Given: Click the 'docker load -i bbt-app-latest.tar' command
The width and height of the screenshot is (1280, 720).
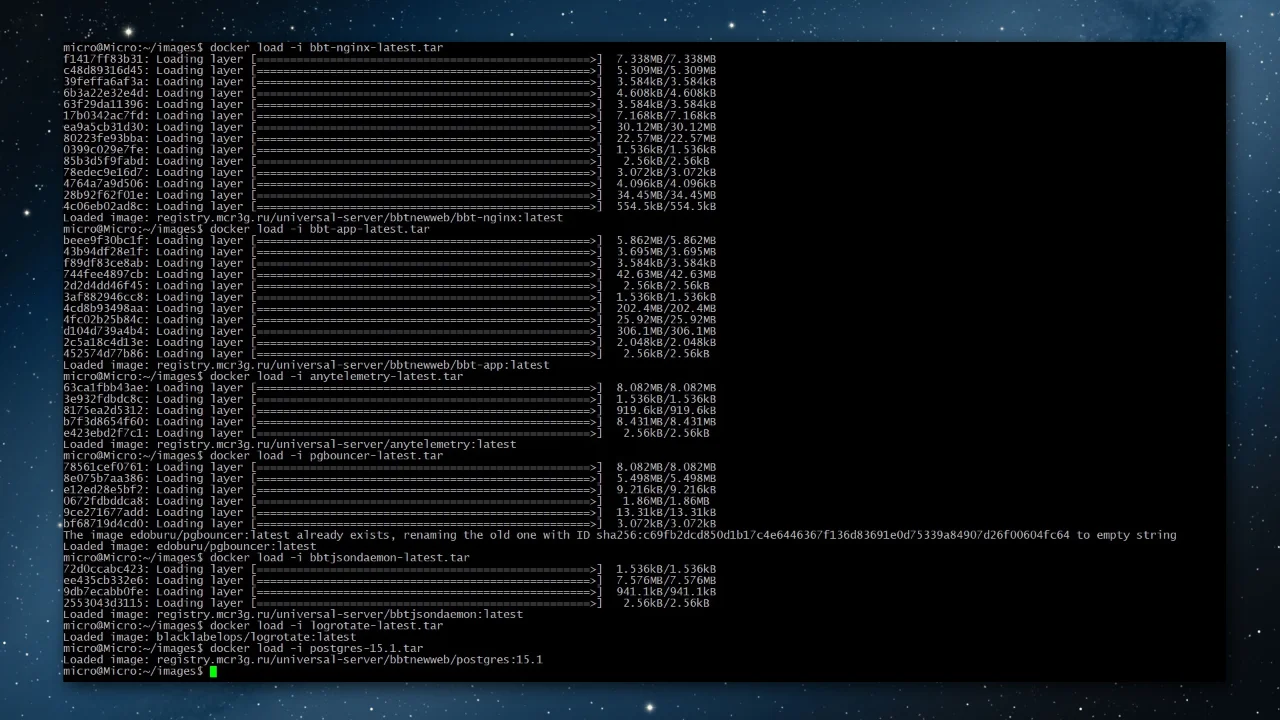Looking at the screenshot, I should 319,229.
